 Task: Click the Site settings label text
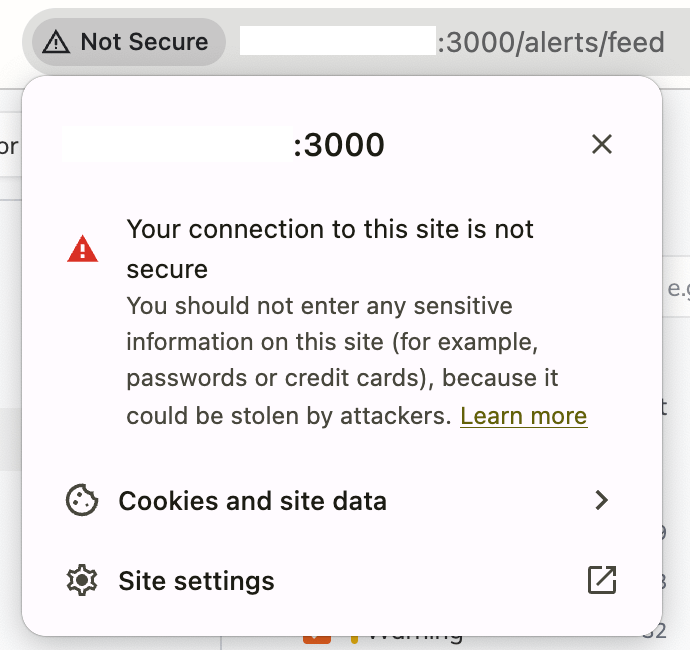click(x=196, y=581)
